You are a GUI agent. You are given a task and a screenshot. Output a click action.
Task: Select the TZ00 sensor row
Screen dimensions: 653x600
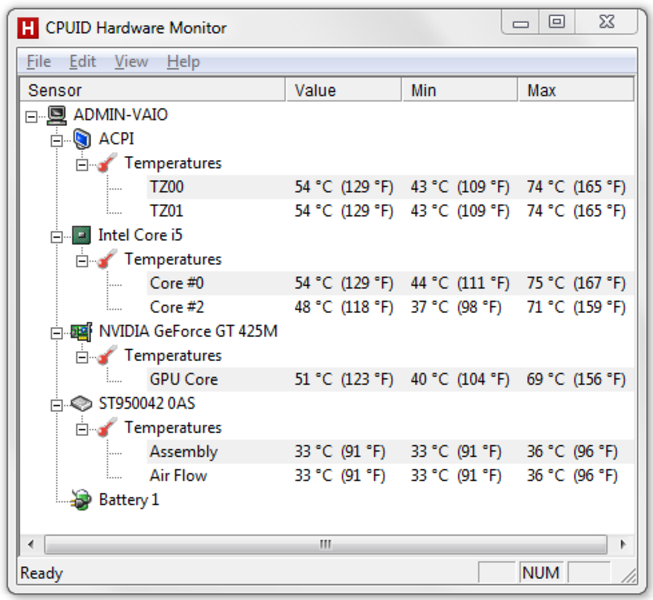tap(390, 187)
